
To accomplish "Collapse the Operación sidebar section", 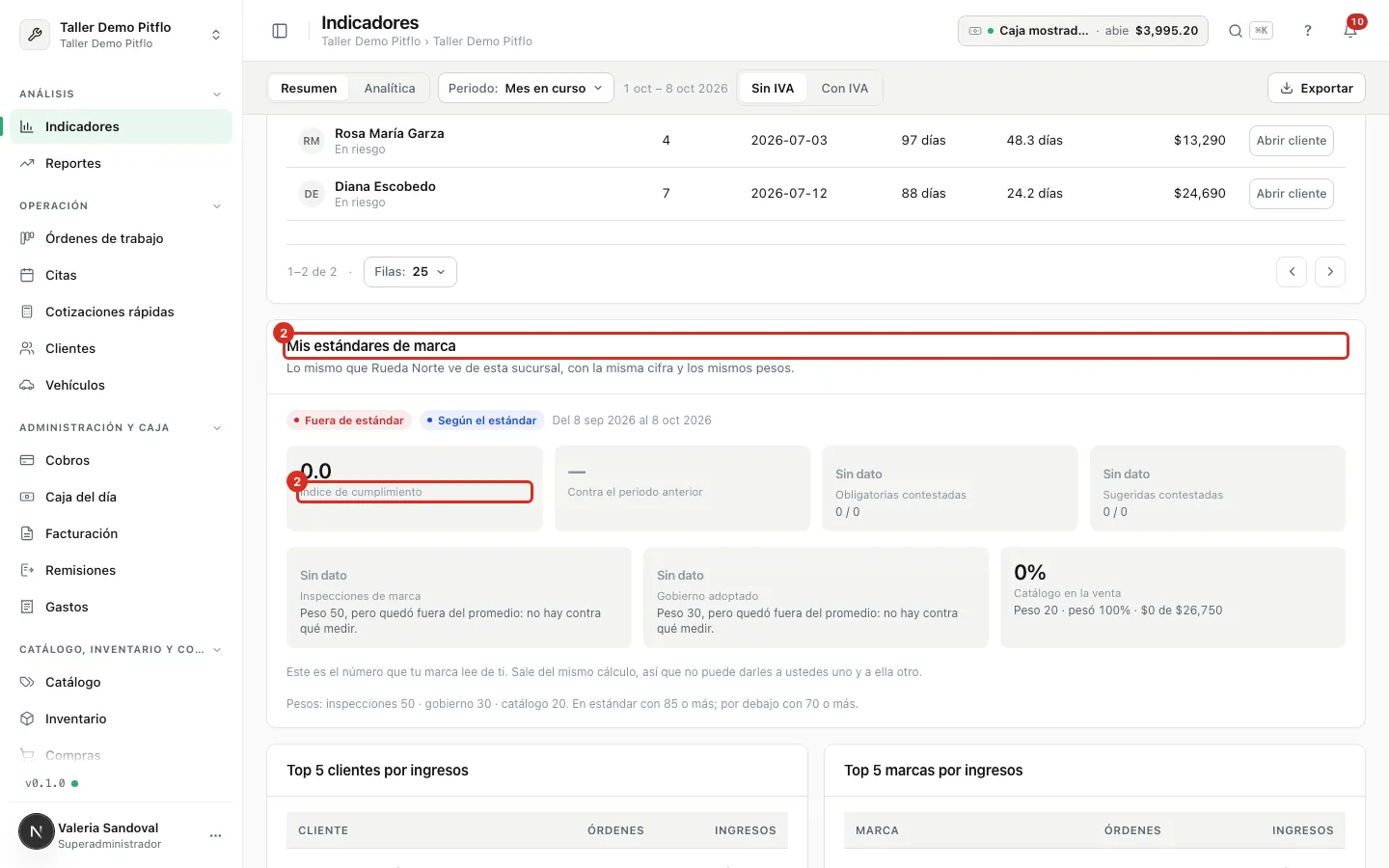I will (x=217, y=206).
